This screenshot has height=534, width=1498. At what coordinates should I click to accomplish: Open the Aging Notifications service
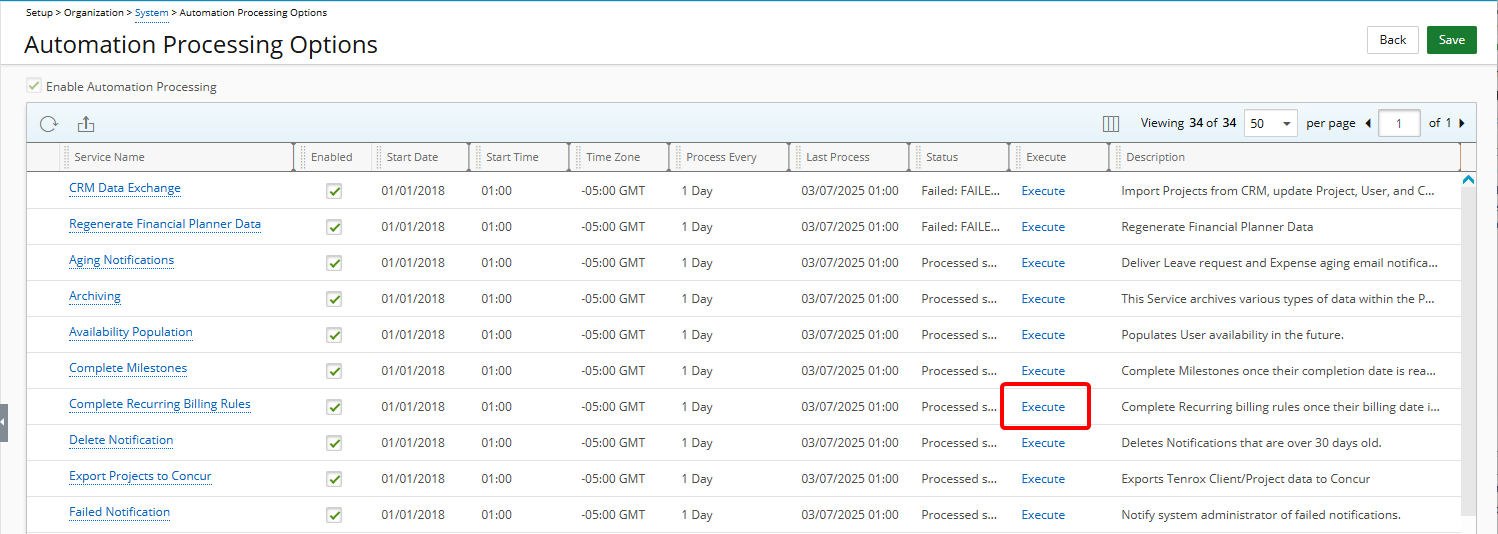[121, 260]
